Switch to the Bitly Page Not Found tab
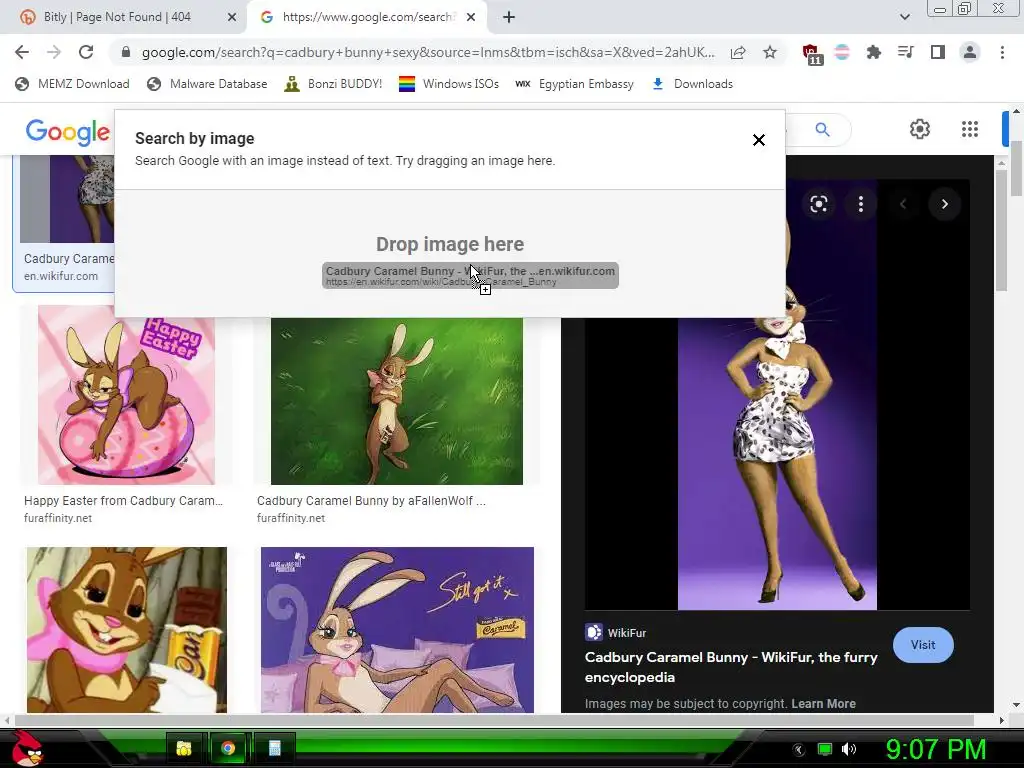This screenshot has height=768, width=1024. tap(124, 18)
